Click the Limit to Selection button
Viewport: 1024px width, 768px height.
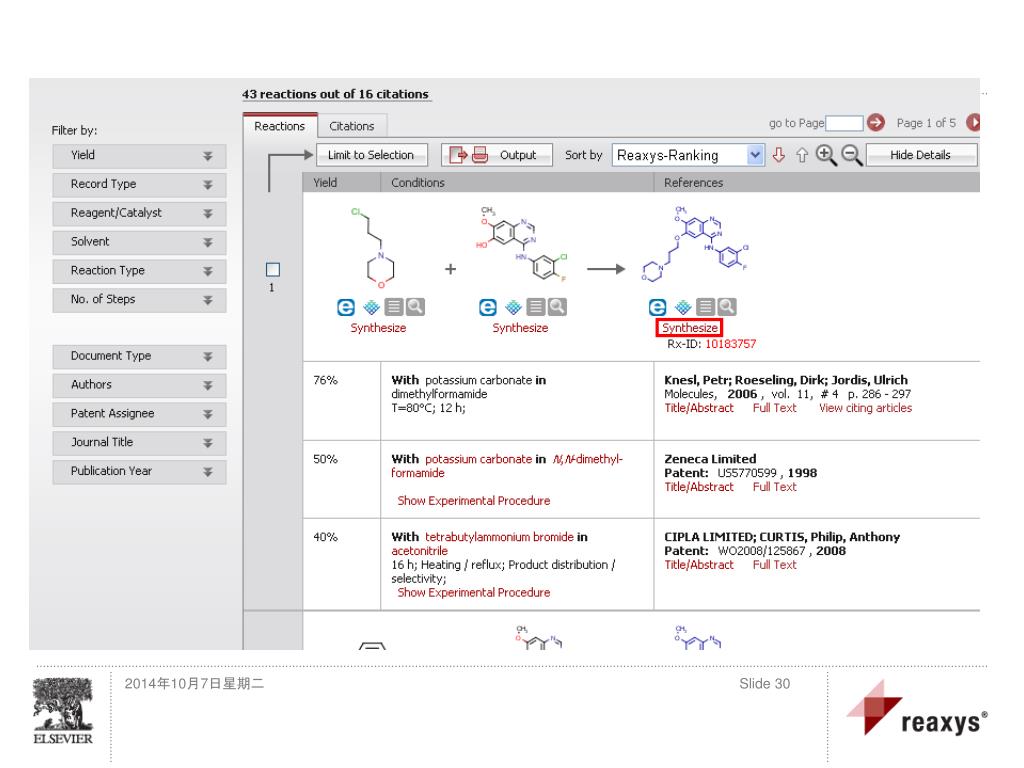(371, 155)
